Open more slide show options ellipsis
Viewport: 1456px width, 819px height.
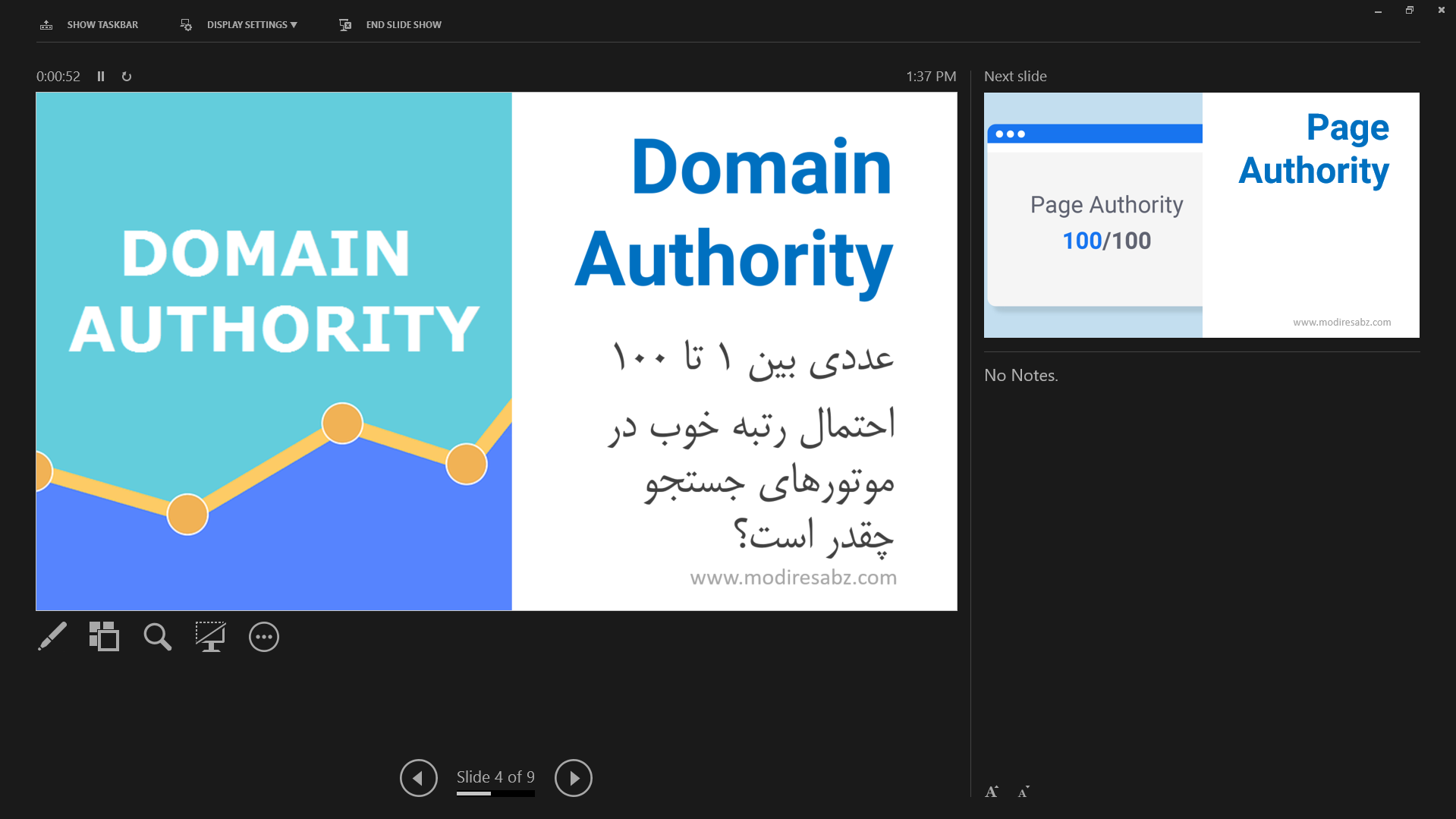(x=264, y=637)
